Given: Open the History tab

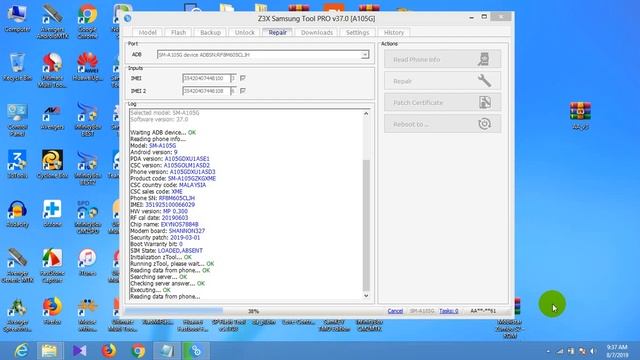Looking at the screenshot, I should pyautogui.click(x=394, y=32).
